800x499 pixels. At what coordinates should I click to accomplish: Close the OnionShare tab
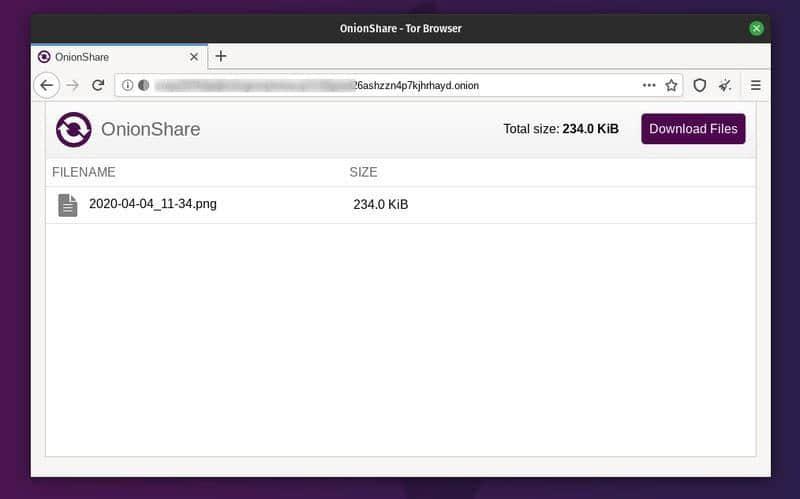click(x=194, y=57)
